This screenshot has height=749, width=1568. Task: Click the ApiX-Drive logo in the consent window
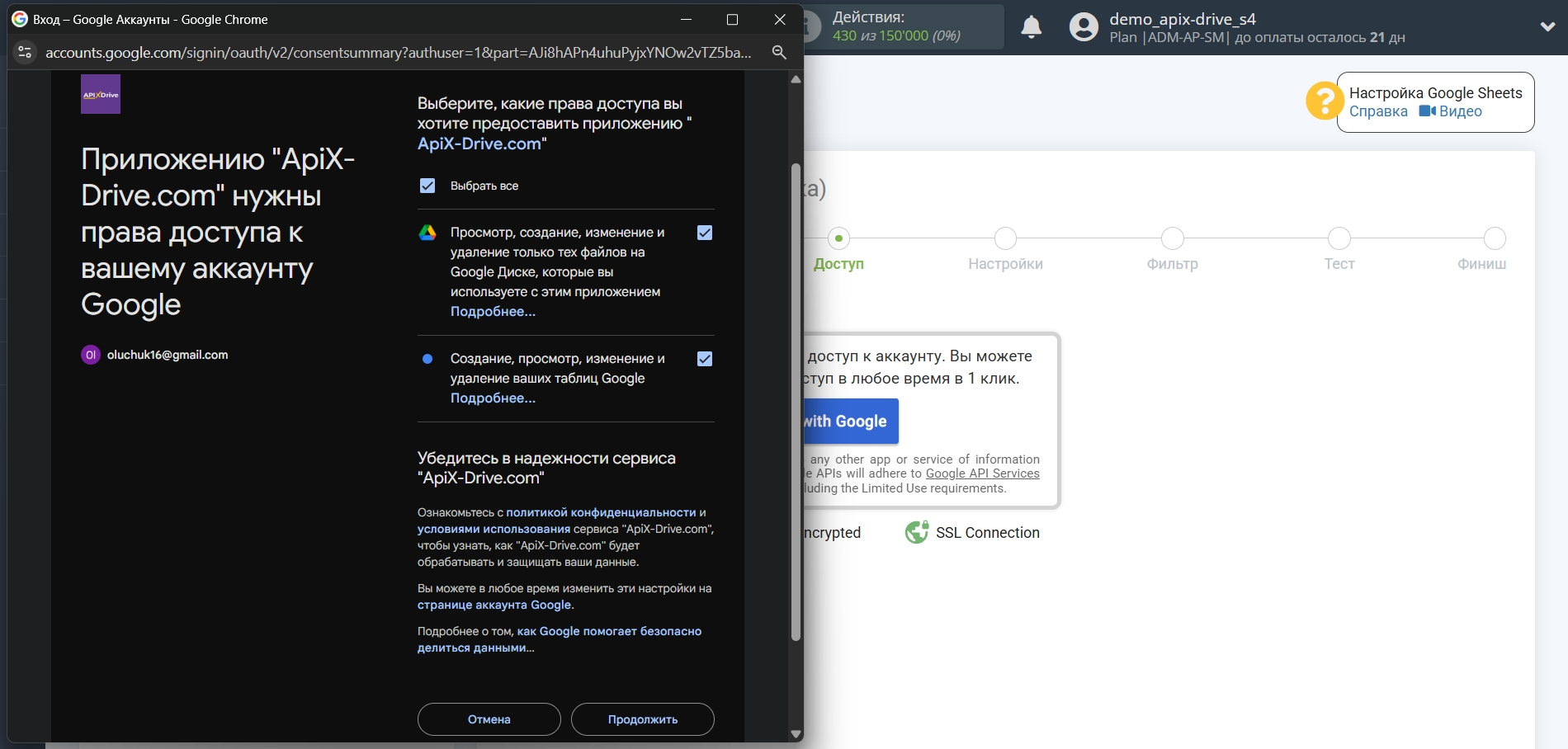pyautogui.click(x=100, y=93)
